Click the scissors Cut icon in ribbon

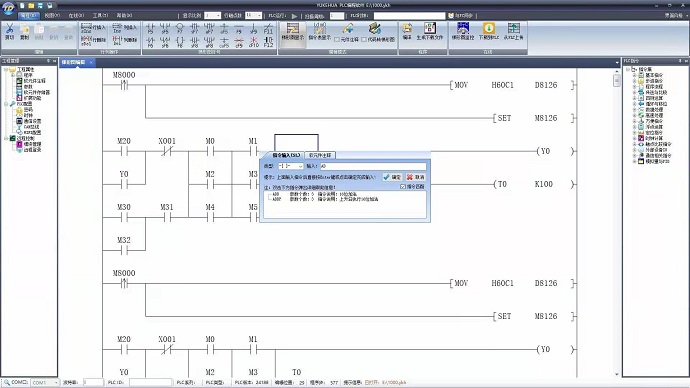(9, 32)
